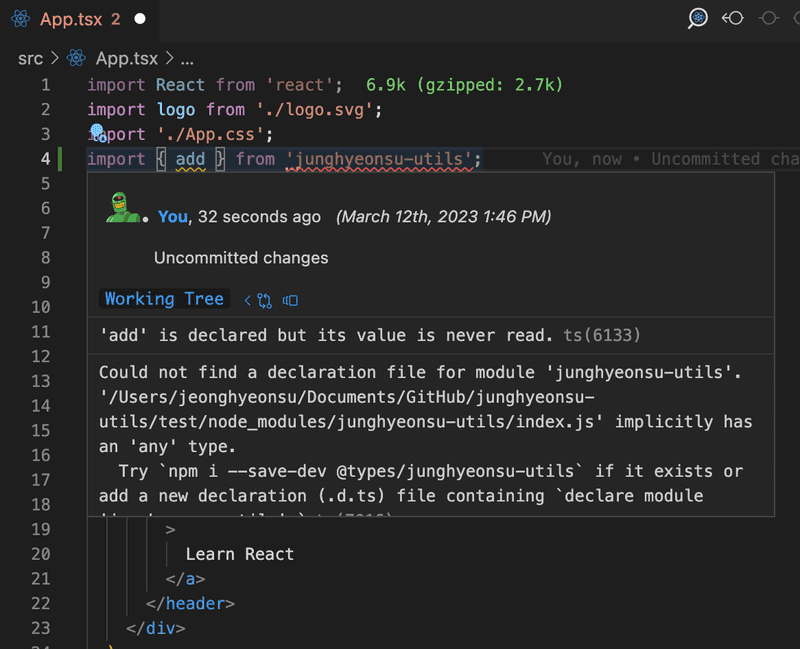This screenshot has height=649, width=800.
Task: Click the './App.css' string on line 3
Action: (210, 134)
